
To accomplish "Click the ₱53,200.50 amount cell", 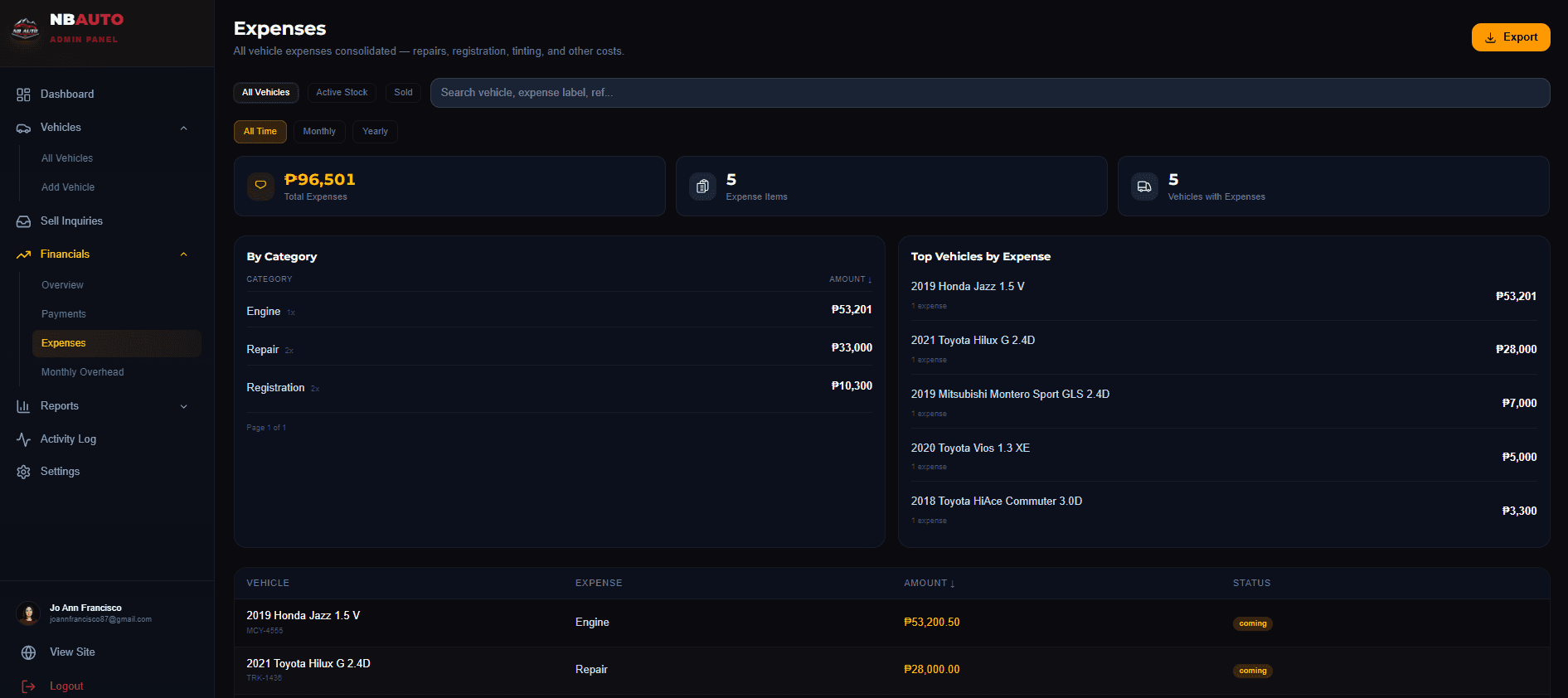I will (932, 623).
